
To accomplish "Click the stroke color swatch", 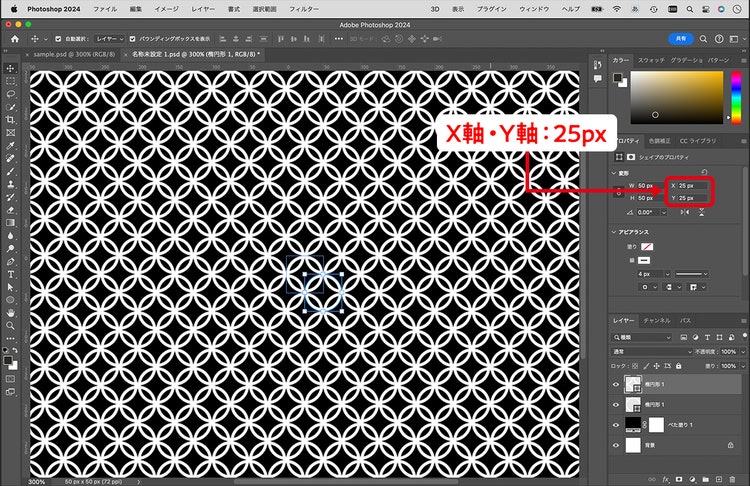I will coord(644,260).
